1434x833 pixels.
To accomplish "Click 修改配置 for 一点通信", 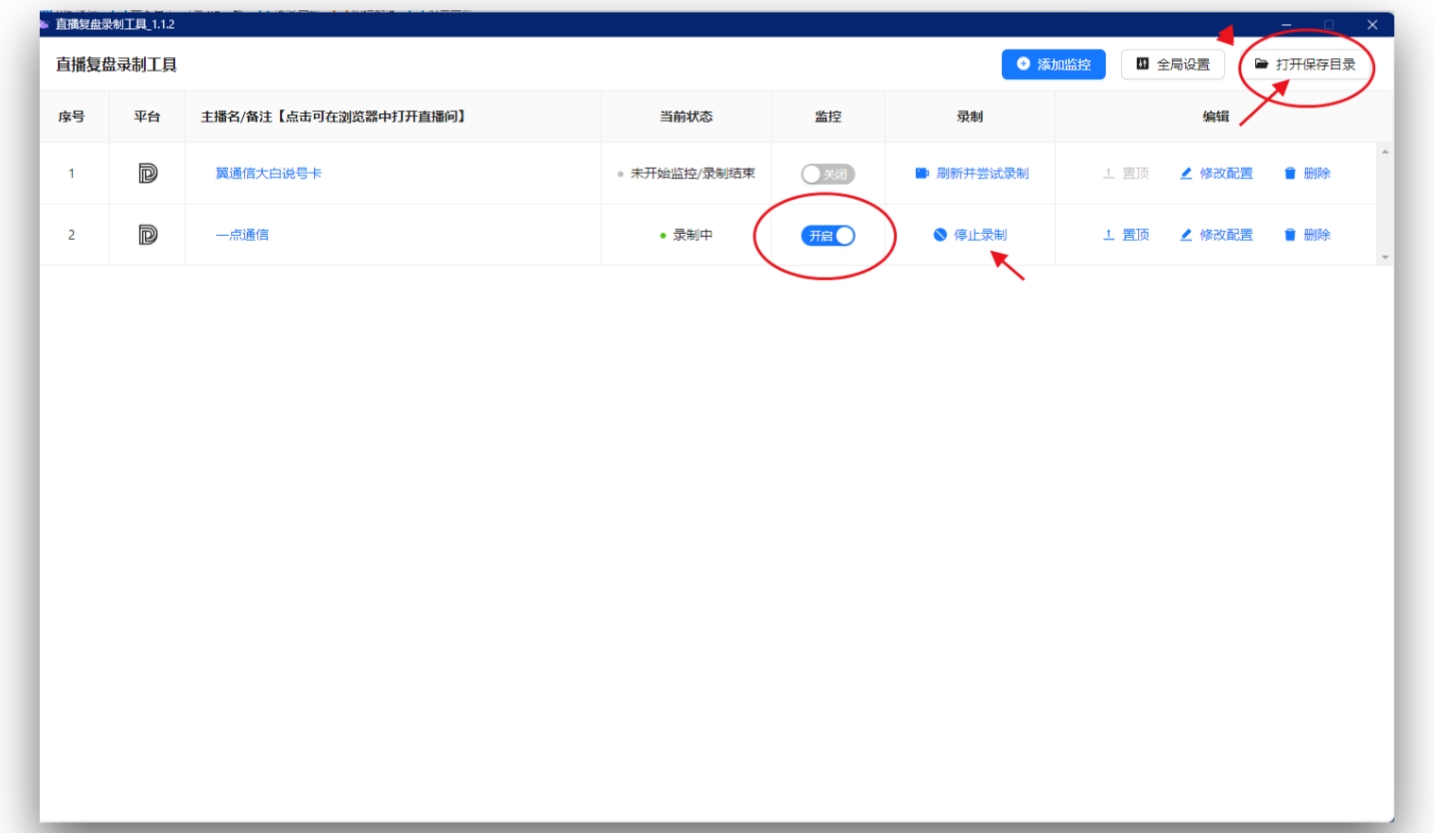I will 1225,235.
